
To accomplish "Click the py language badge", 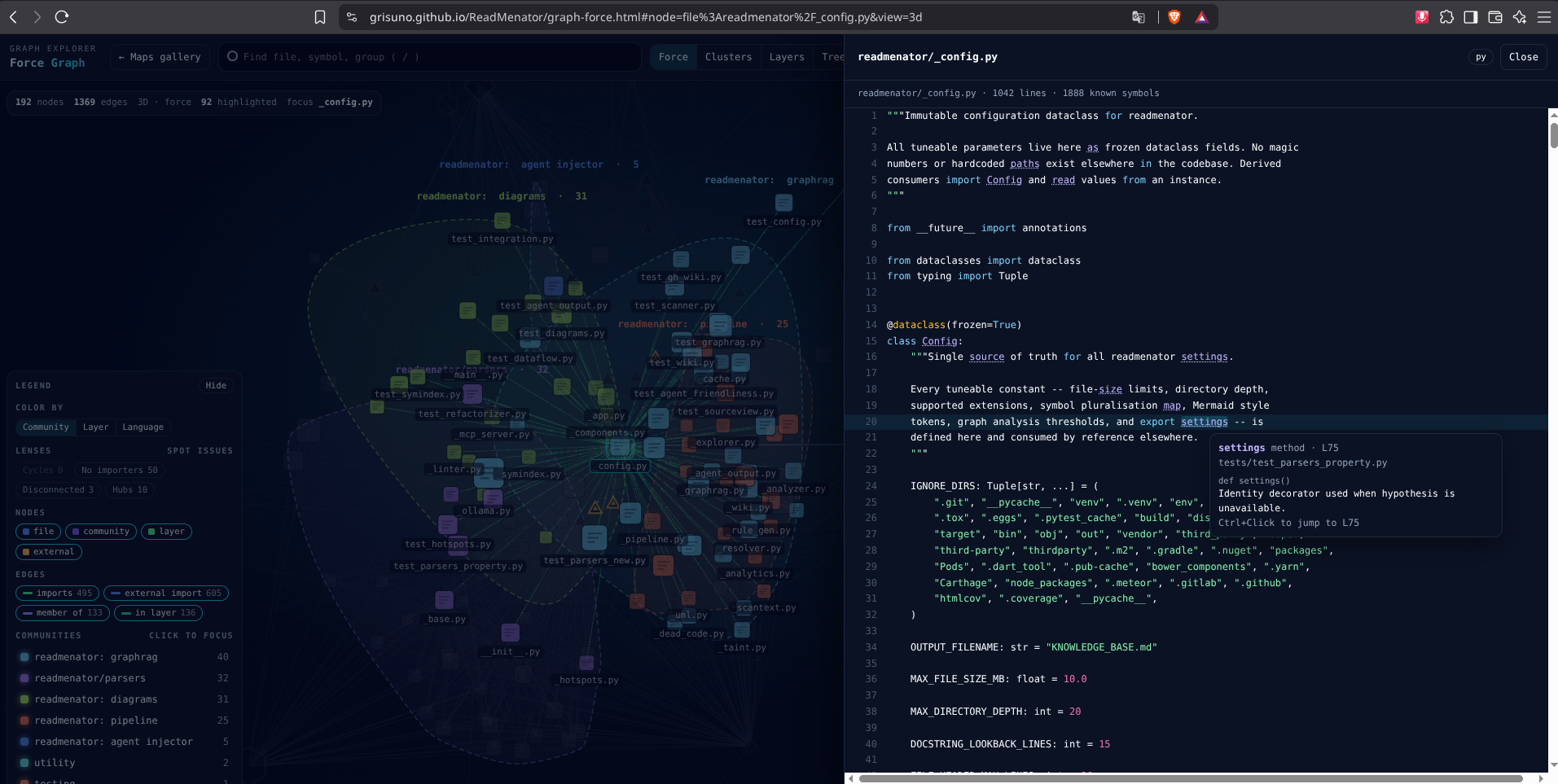I will [1481, 57].
